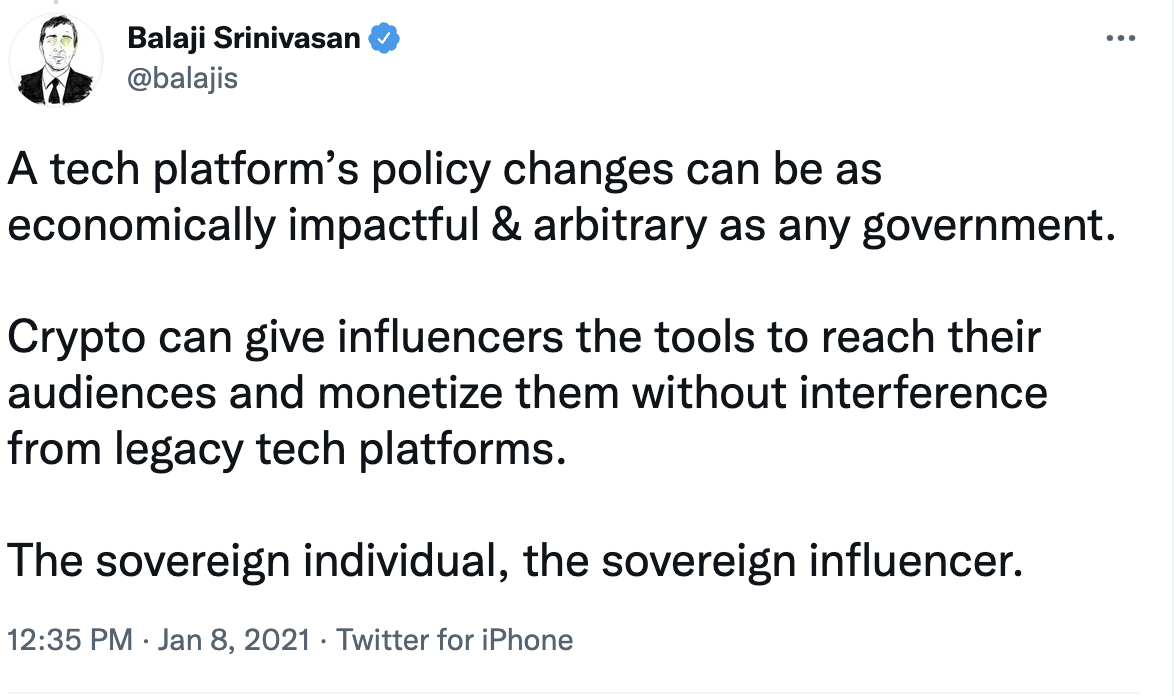Open Balaji Srinivasan's profile avatar
The image size is (1174, 696).
tap(56, 61)
